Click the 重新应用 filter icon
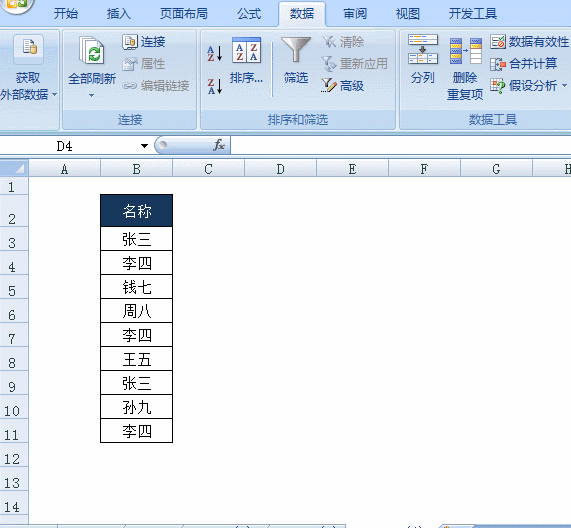 coord(329,64)
